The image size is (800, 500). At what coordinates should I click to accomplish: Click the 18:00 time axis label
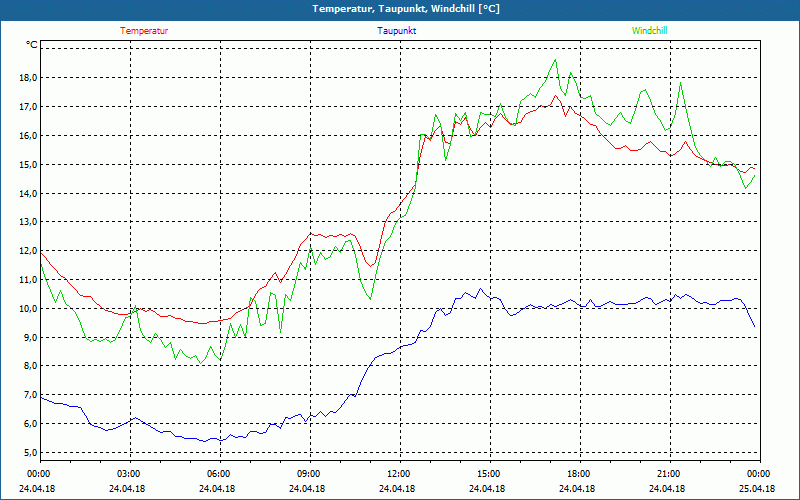pos(578,474)
